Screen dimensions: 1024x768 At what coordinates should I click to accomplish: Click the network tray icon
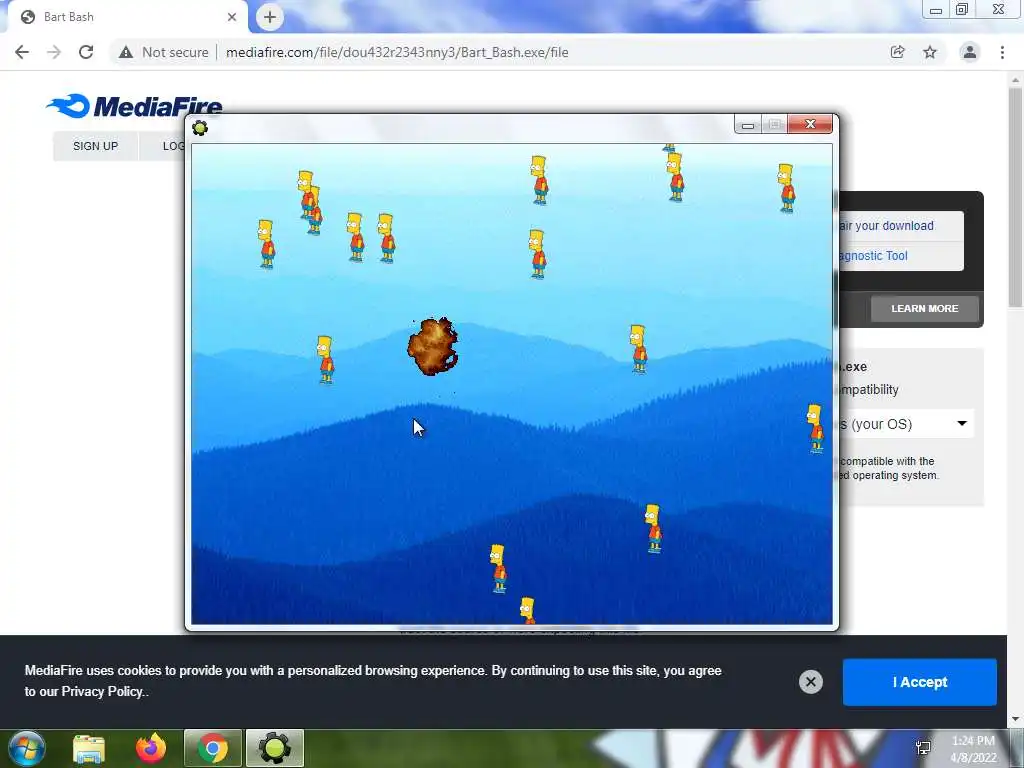(x=923, y=748)
